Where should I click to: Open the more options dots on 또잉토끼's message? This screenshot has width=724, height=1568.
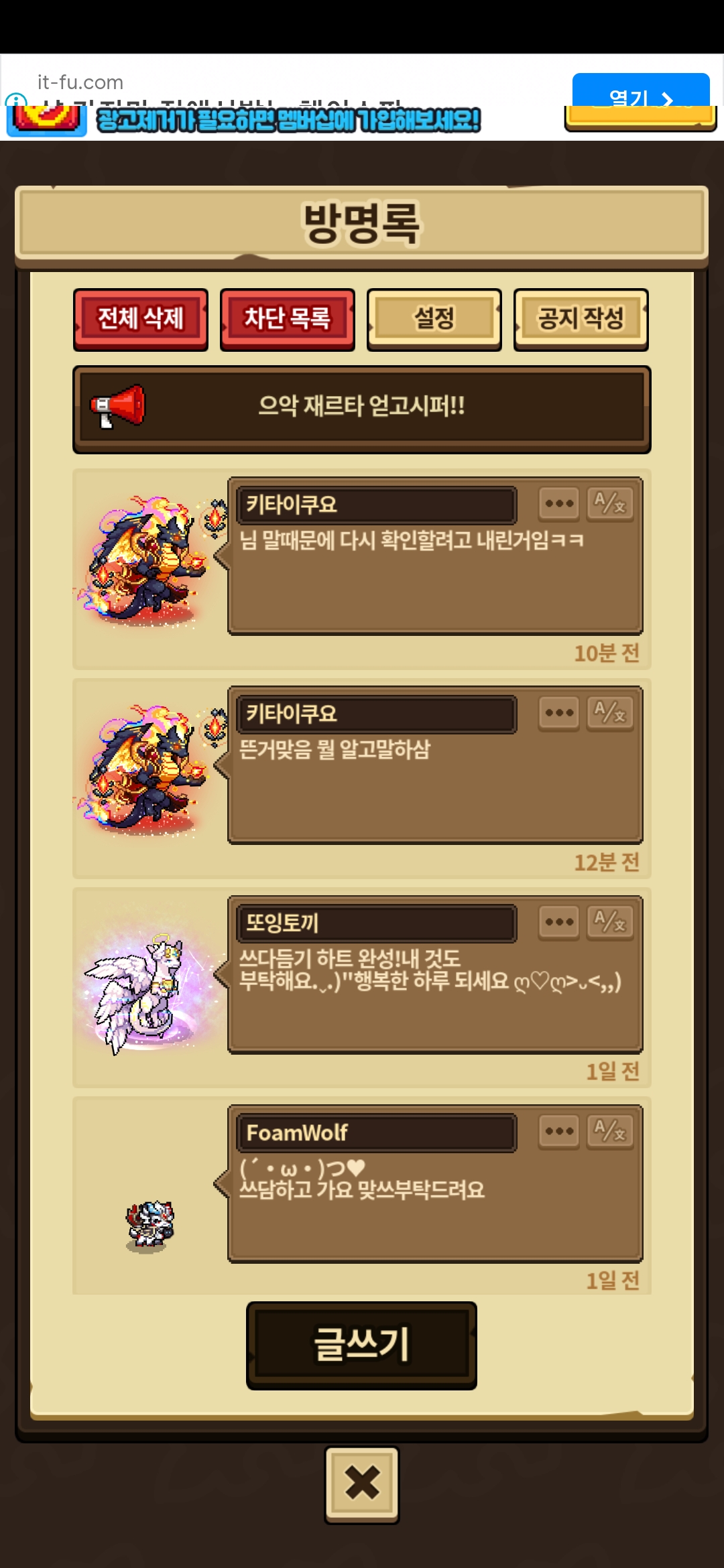click(x=559, y=923)
